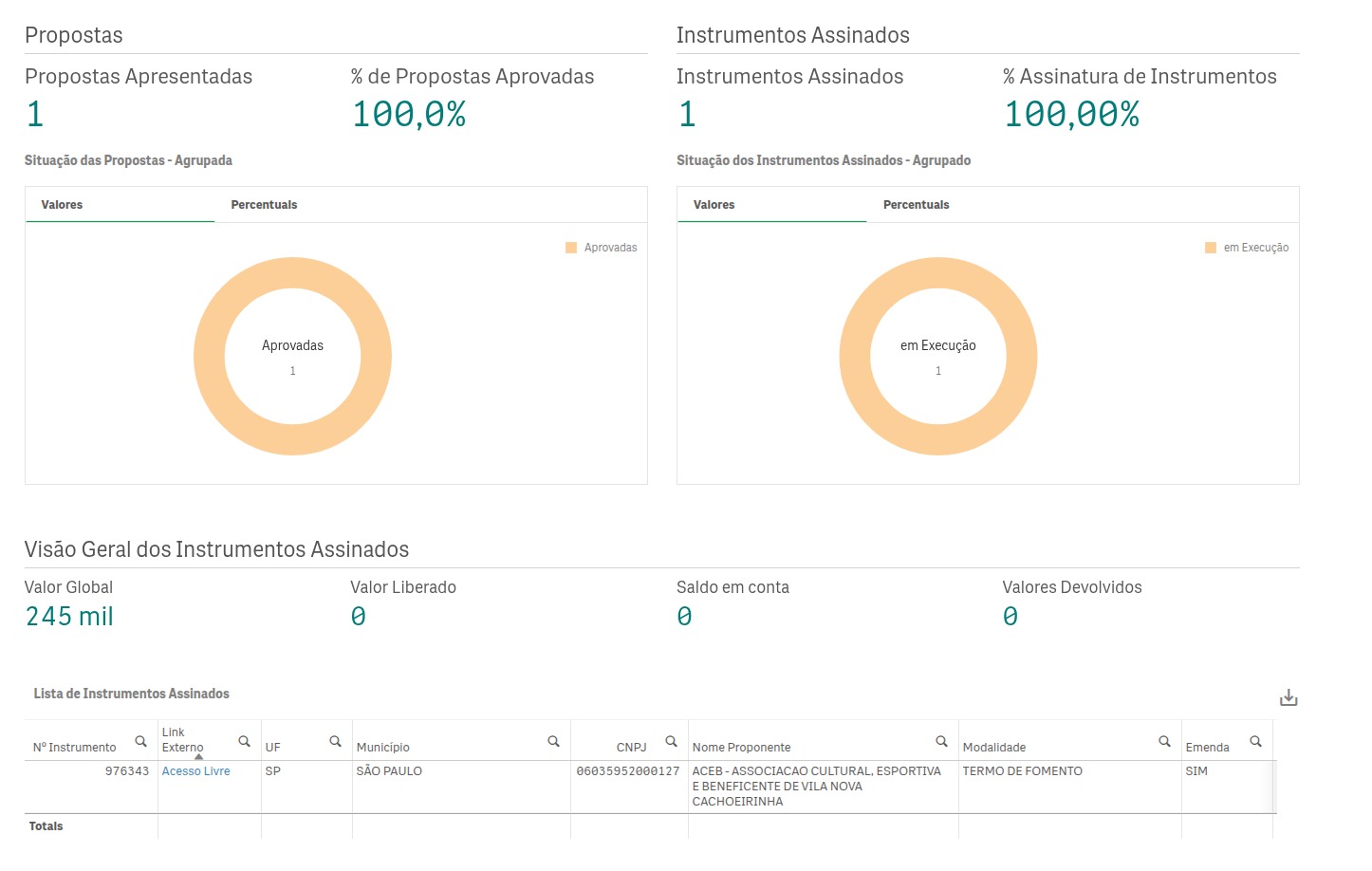Open search for the Nome Proponente column

[x=941, y=741]
